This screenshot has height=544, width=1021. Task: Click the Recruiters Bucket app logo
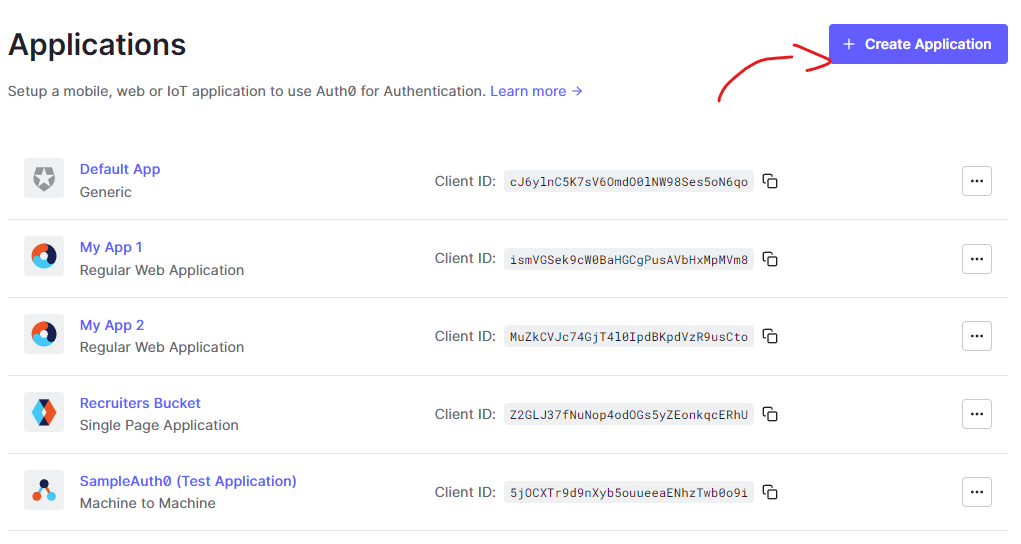point(44,412)
